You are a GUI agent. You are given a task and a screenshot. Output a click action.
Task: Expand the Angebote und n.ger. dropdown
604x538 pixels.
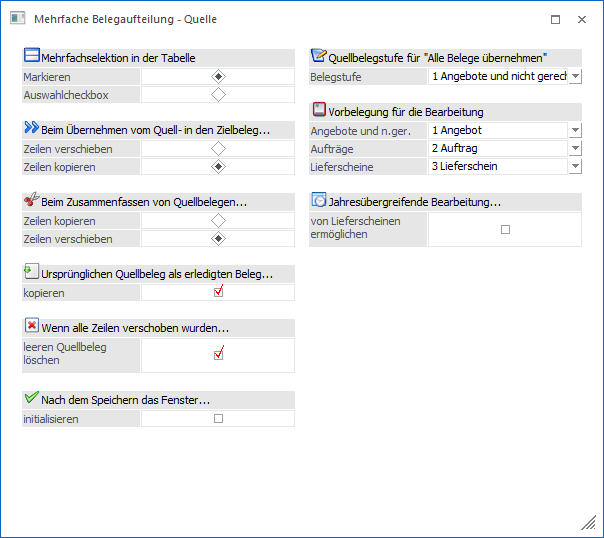(x=575, y=131)
